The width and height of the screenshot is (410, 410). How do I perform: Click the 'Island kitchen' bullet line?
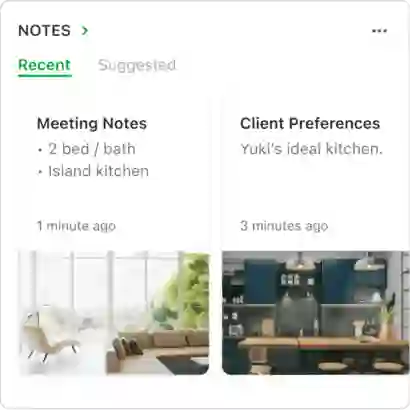coord(93,171)
